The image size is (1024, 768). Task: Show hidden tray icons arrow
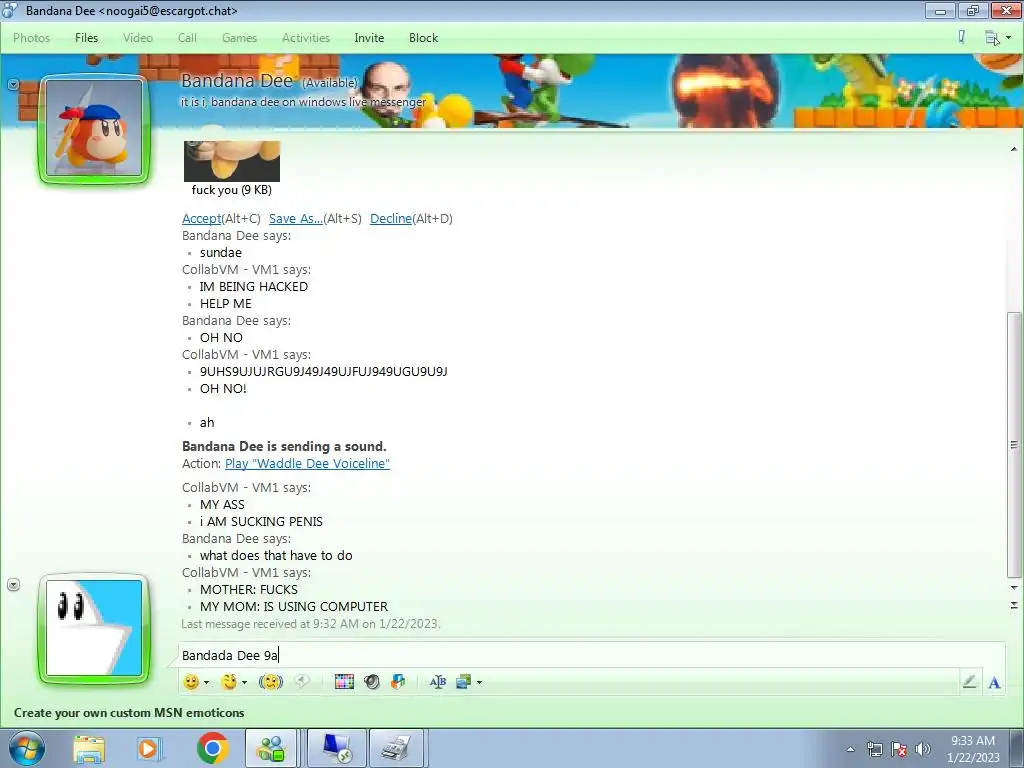[x=850, y=749]
